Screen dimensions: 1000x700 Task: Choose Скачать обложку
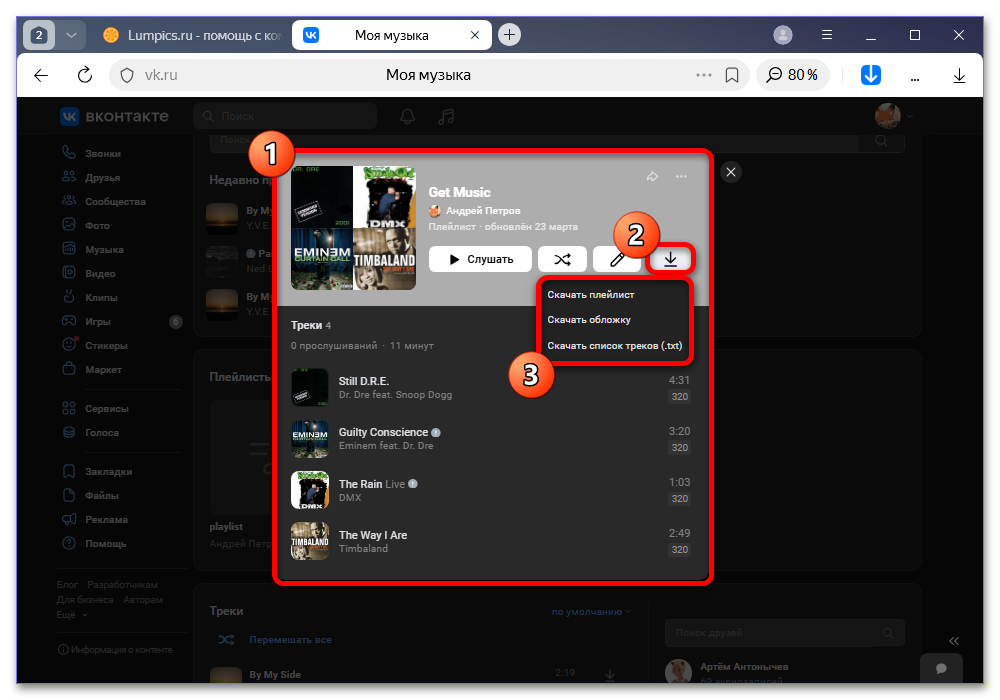click(589, 320)
